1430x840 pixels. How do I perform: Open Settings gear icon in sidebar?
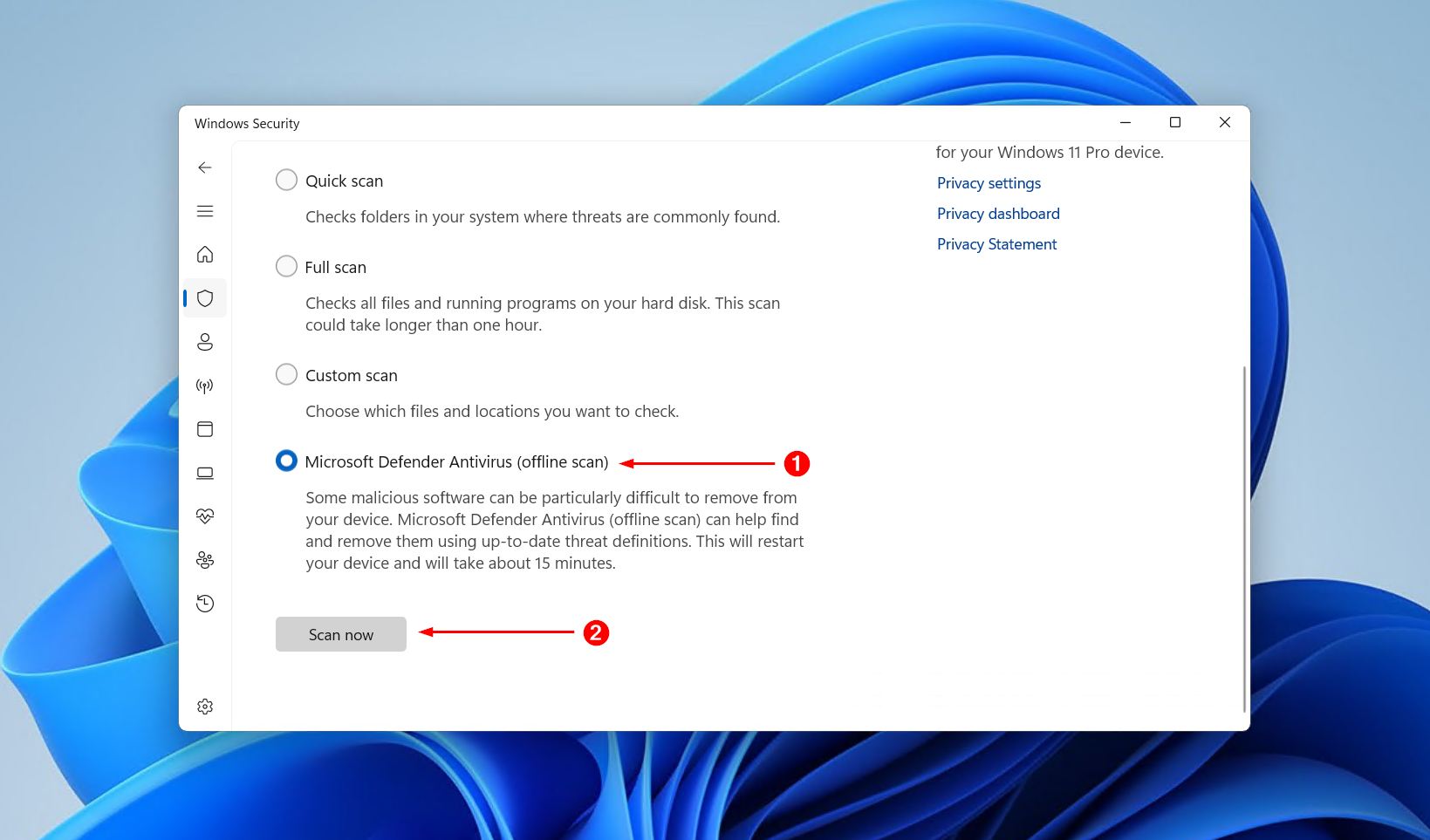pyautogui.click(x=205, y=707)
